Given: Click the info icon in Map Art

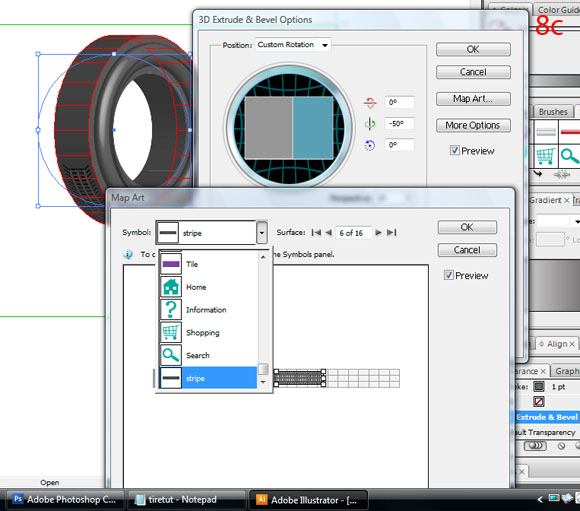Looking at the screenshot, I should [x=128, y=255].
